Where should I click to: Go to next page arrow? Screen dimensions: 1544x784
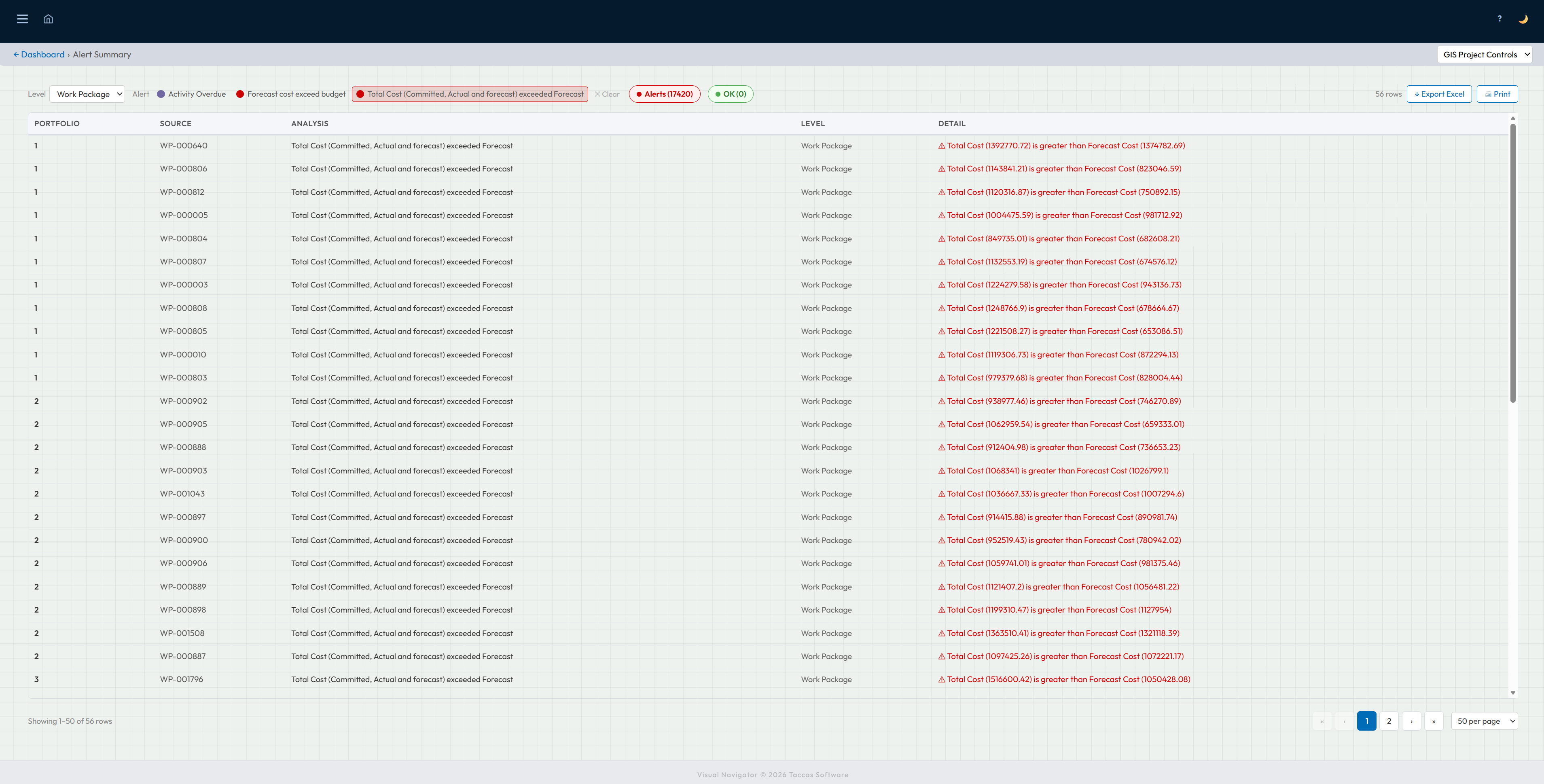tap(1412, 721)
